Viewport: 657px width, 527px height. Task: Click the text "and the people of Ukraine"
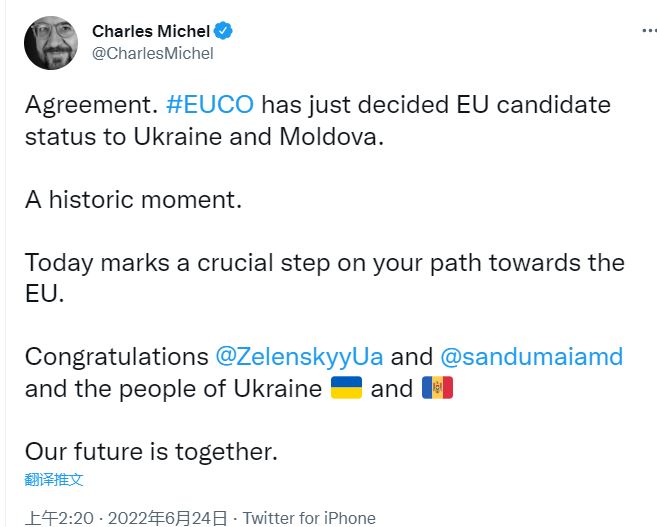tap(172, 388)
